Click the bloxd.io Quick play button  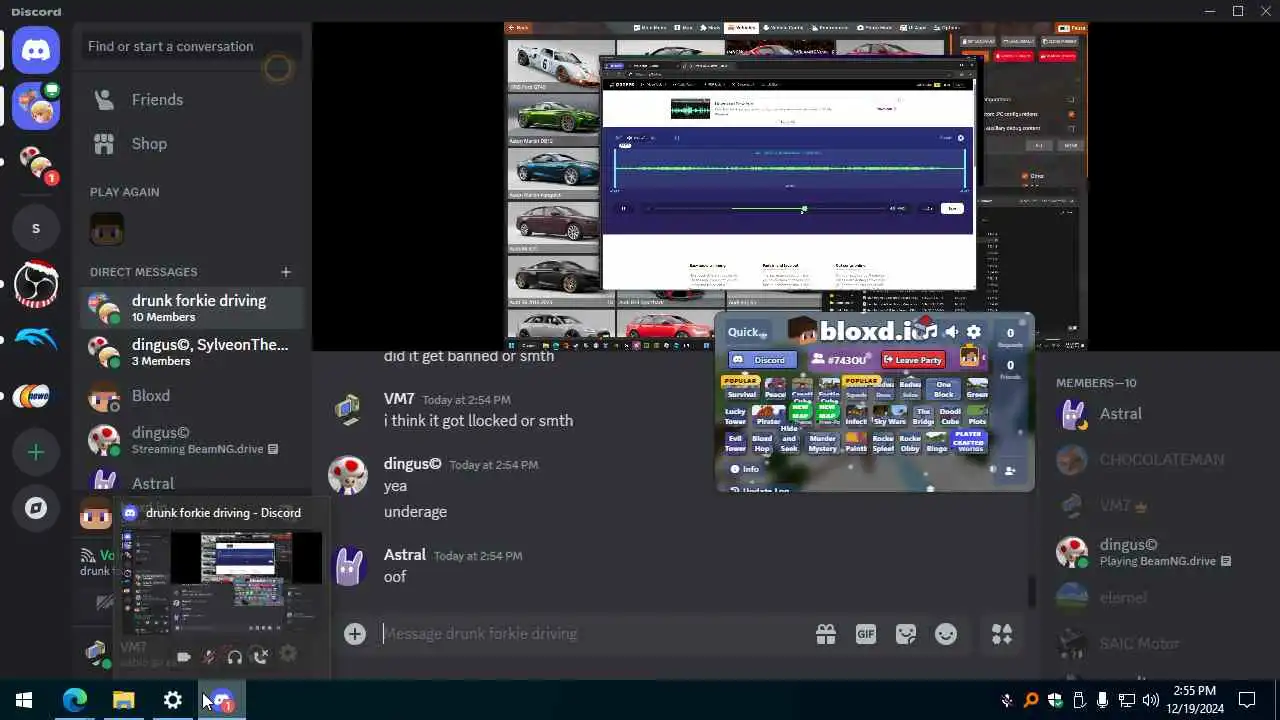(746, 332)
